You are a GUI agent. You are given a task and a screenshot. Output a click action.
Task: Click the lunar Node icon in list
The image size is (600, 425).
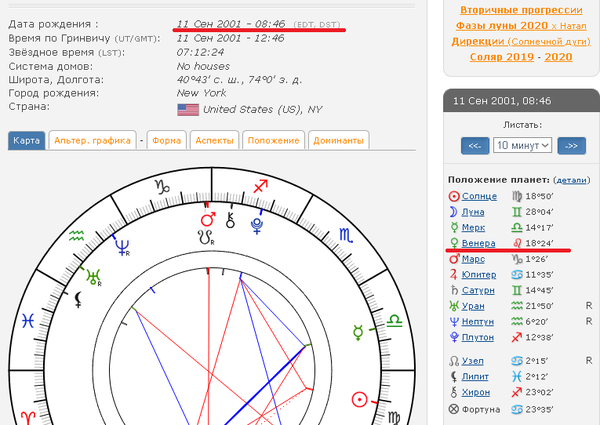click(454, 361)
